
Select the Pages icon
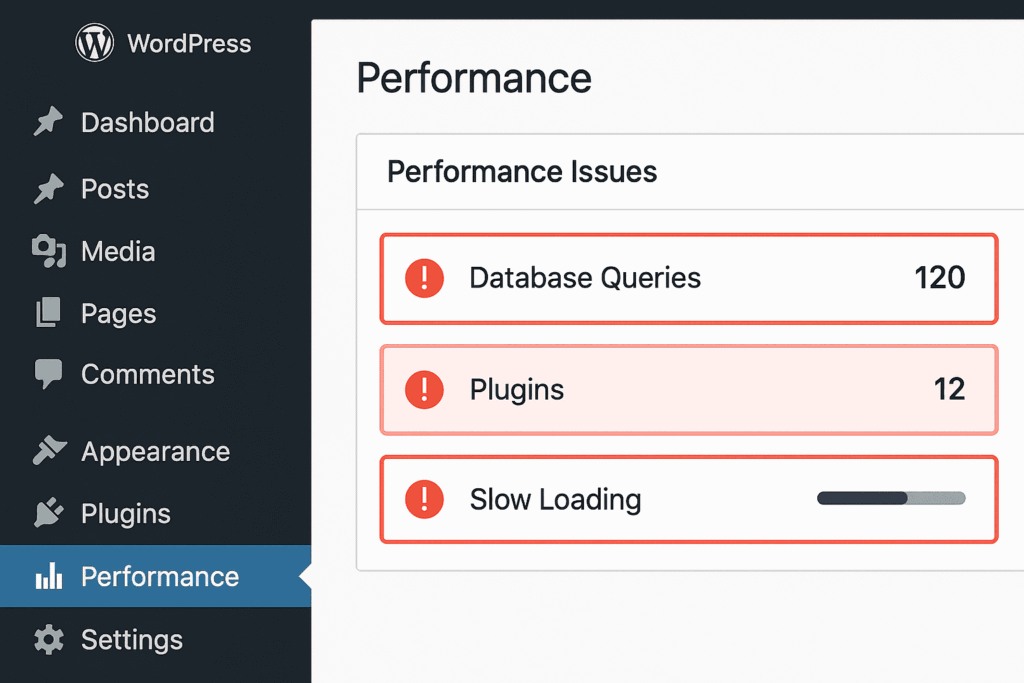(47, 313)
